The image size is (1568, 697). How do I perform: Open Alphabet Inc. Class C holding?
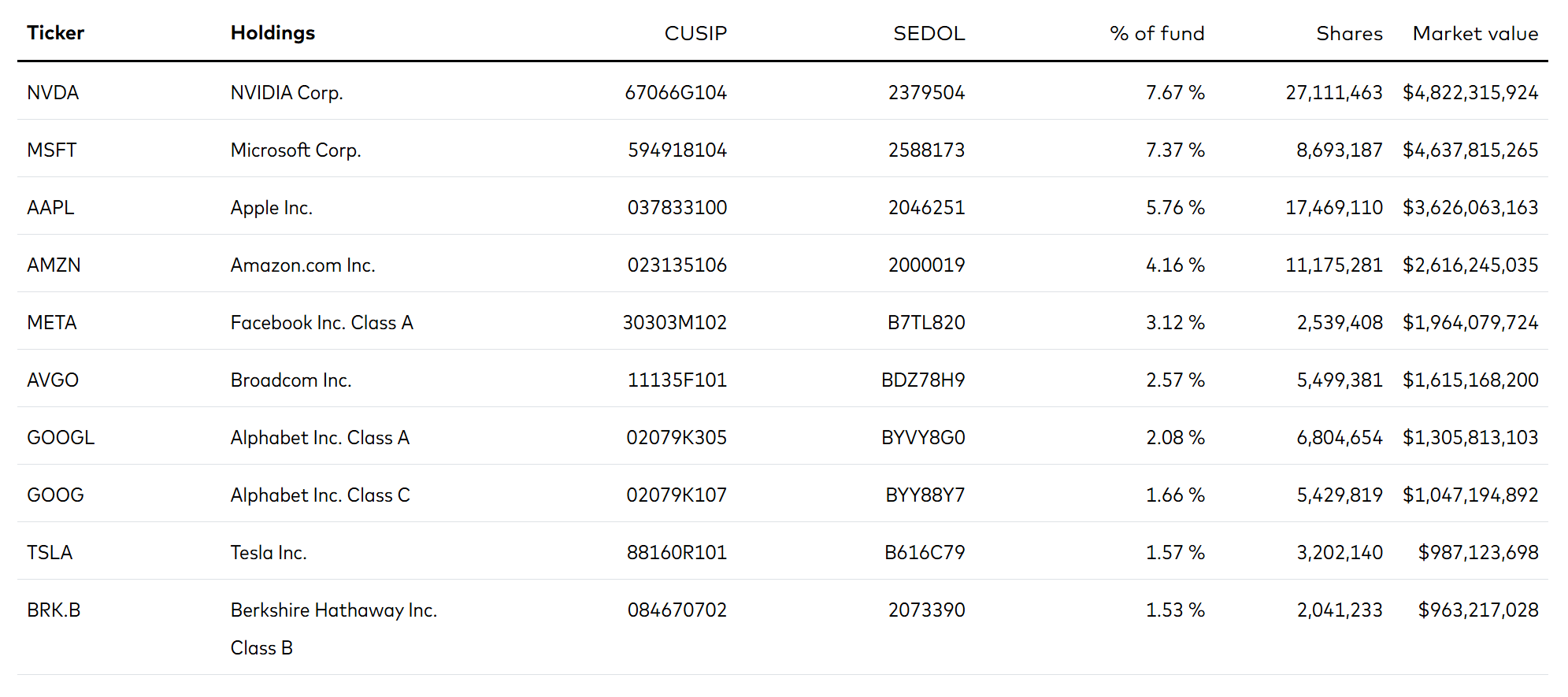point(320,495)
